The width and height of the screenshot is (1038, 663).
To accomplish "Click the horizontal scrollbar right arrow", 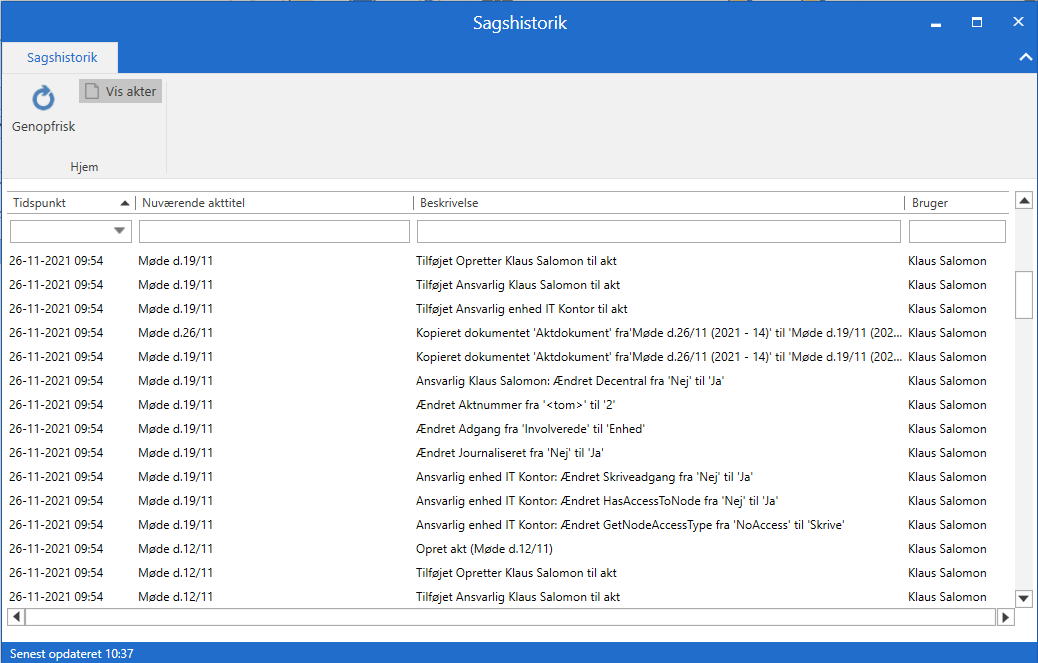I will [1005, 617].
